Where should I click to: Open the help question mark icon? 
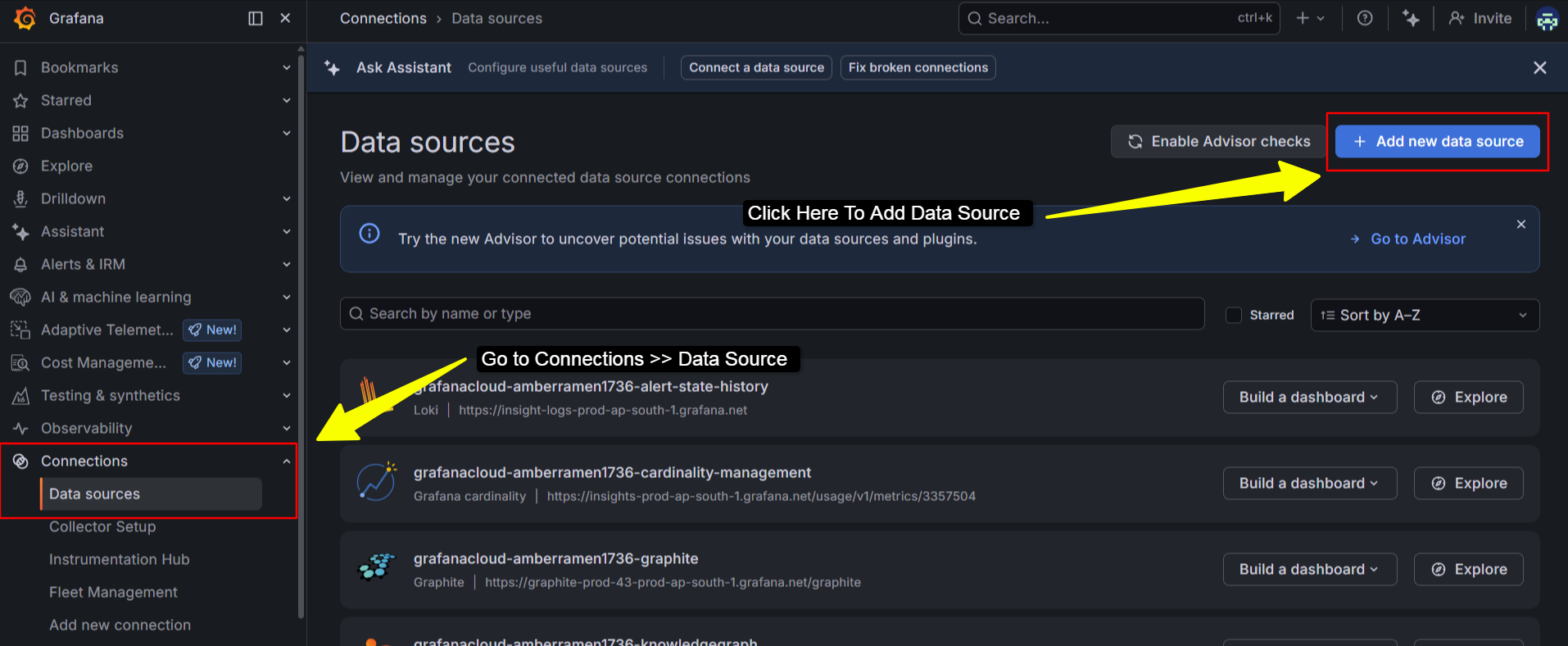(1365, 18)
